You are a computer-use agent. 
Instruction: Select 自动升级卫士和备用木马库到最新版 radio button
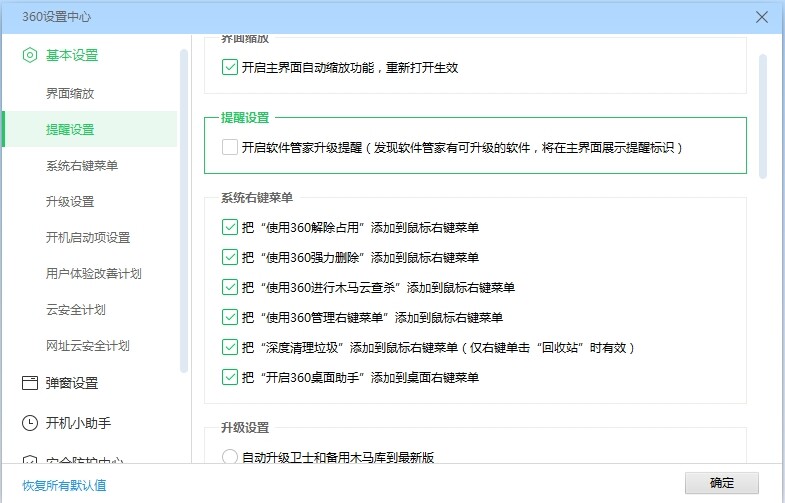pyautogui.click(x=229, y=458)
